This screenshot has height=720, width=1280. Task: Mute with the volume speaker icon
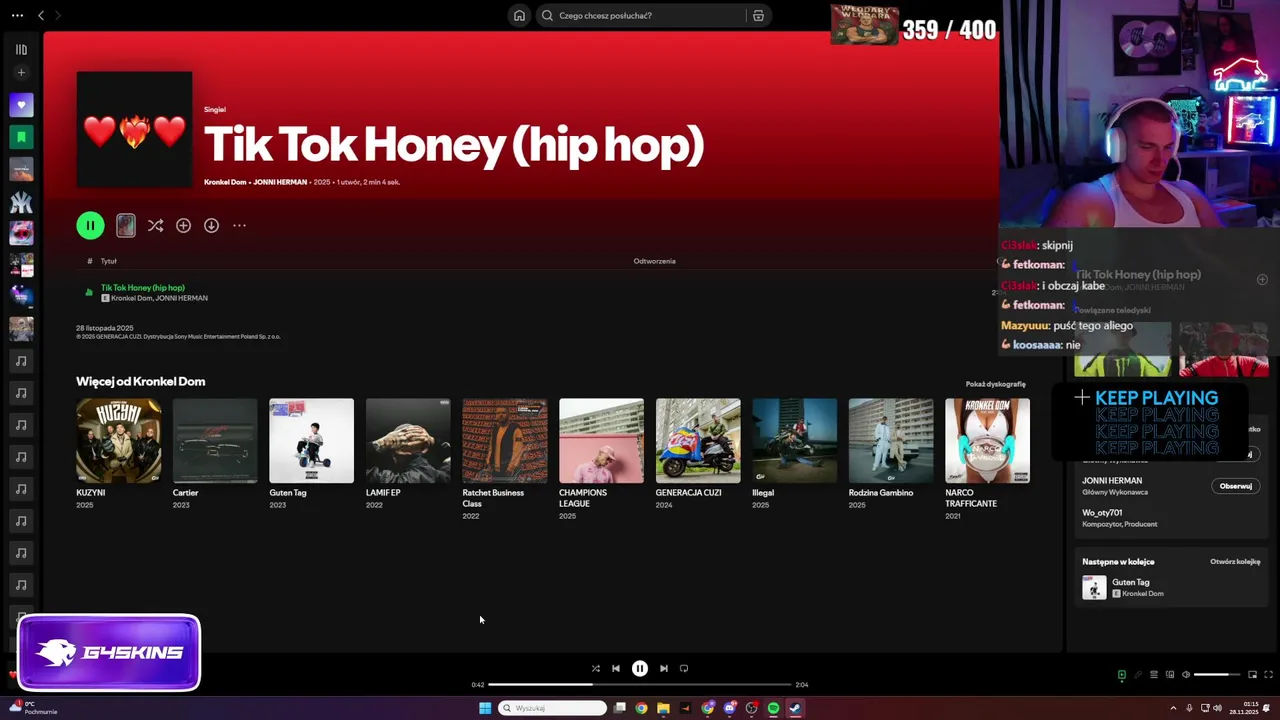[1186, 675]
